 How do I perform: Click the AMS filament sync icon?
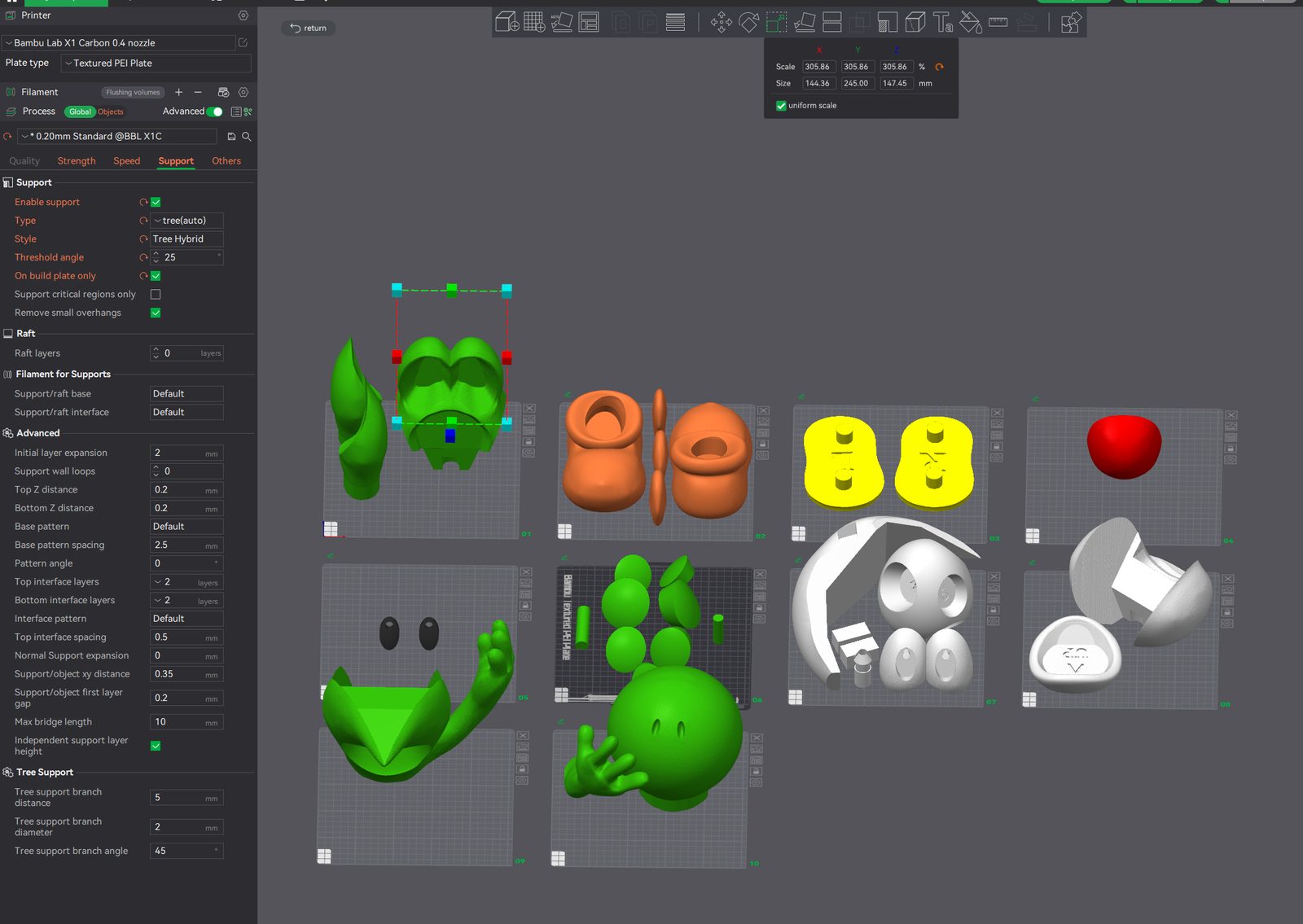(x=223, y=92)
